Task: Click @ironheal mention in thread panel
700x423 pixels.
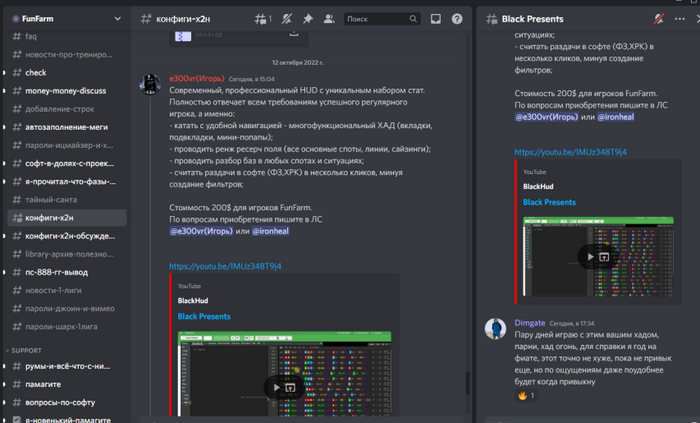Action: point(616,117)
